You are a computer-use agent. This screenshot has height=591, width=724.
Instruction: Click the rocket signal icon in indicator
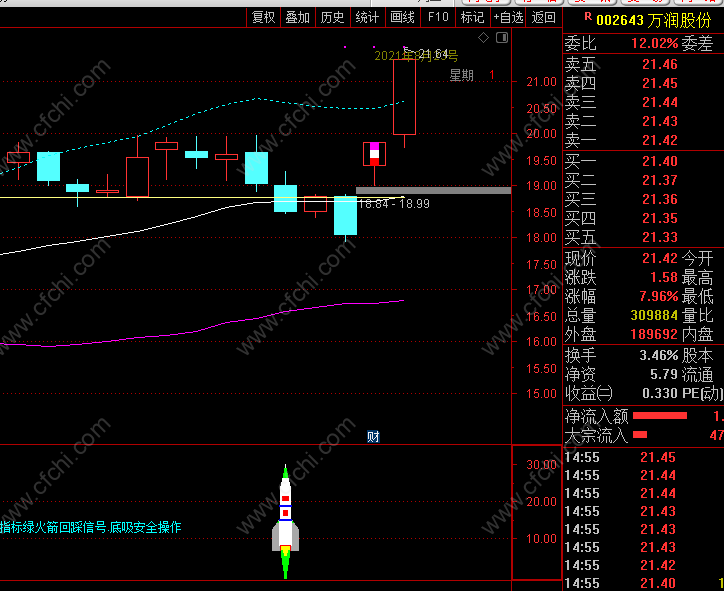(285, 522)
